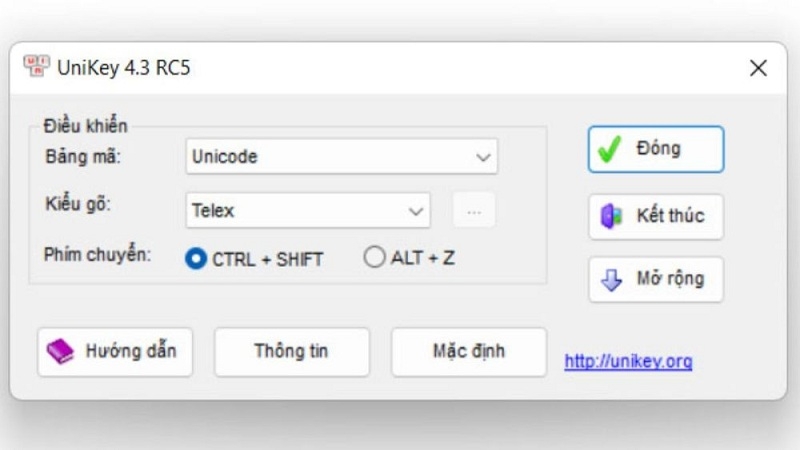Click the Thông tin button

[291, 352]
